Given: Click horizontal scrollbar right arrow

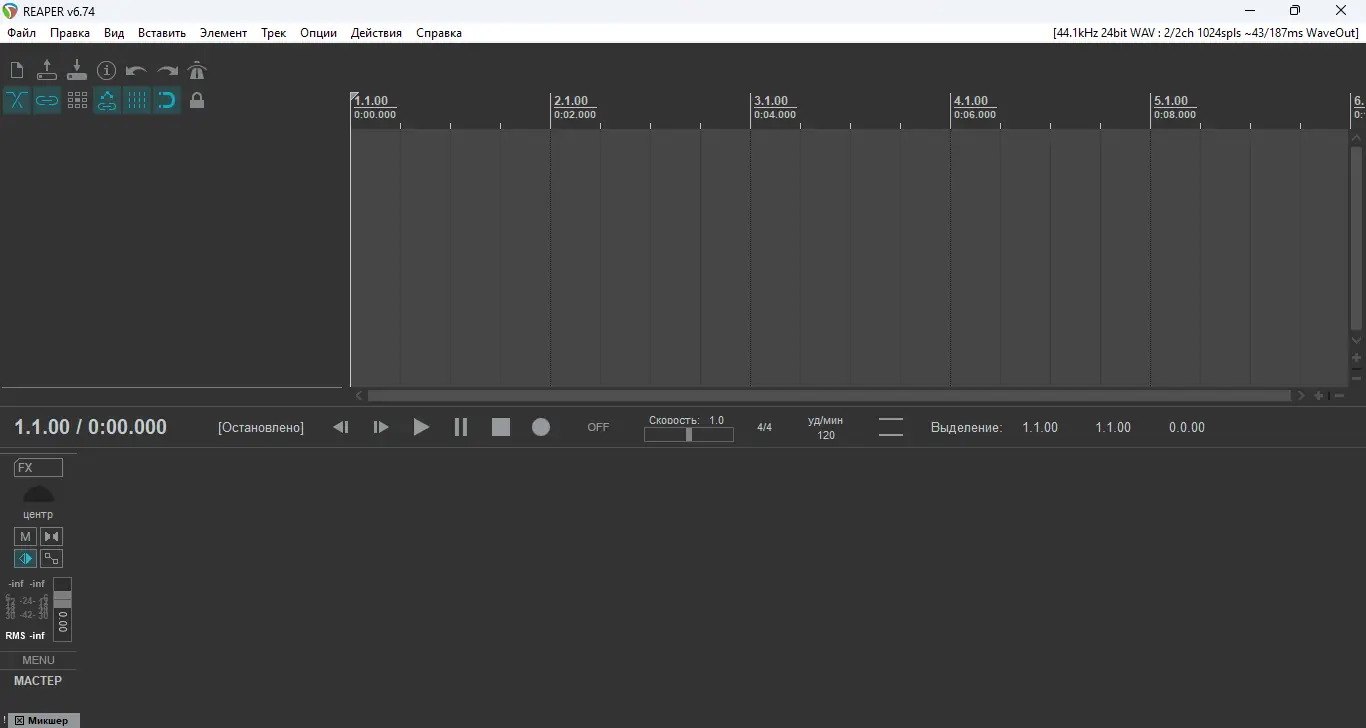Looking at the screenshot, I should 1301,396.
